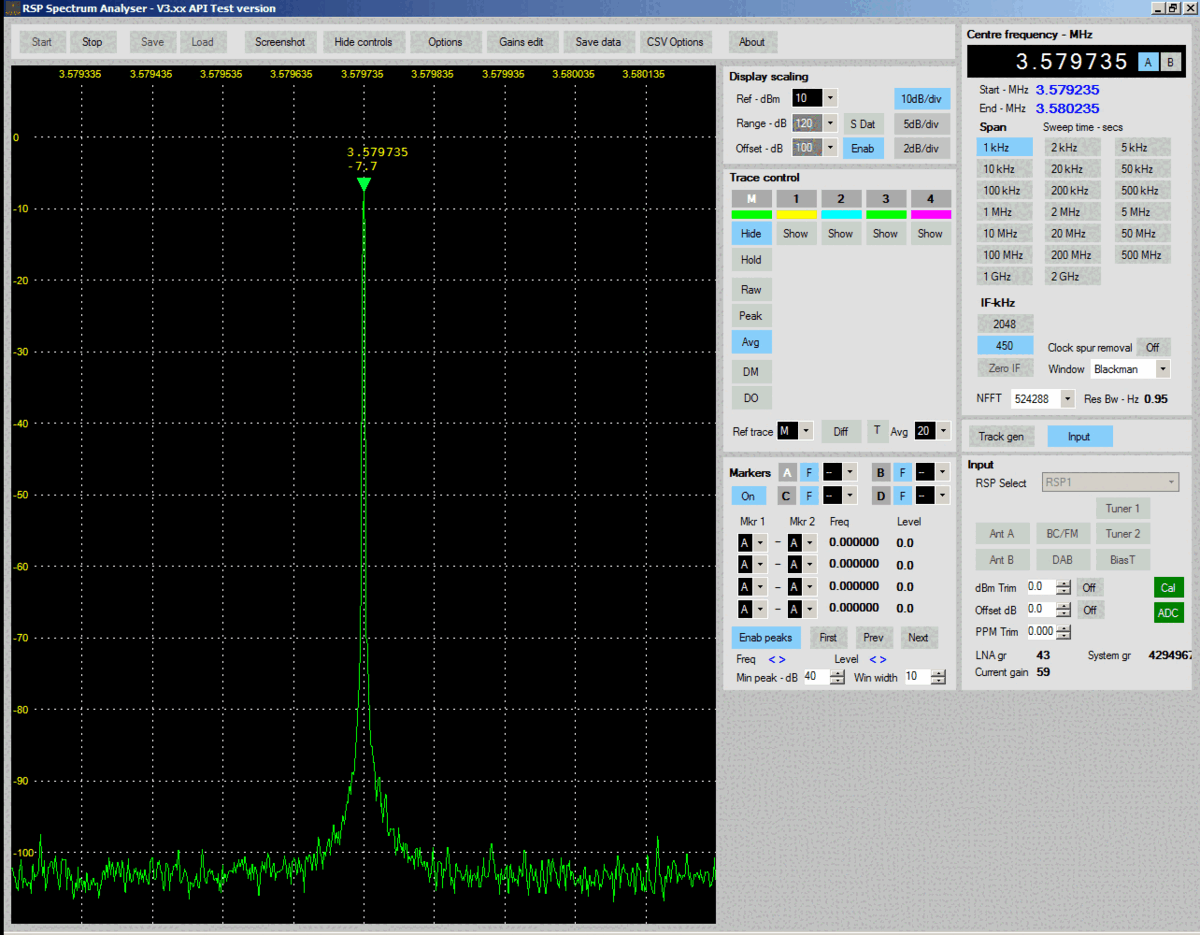Click the Screenshot toolbar button
This screenshot has height=935, width=1200.
tap(280, 42)
